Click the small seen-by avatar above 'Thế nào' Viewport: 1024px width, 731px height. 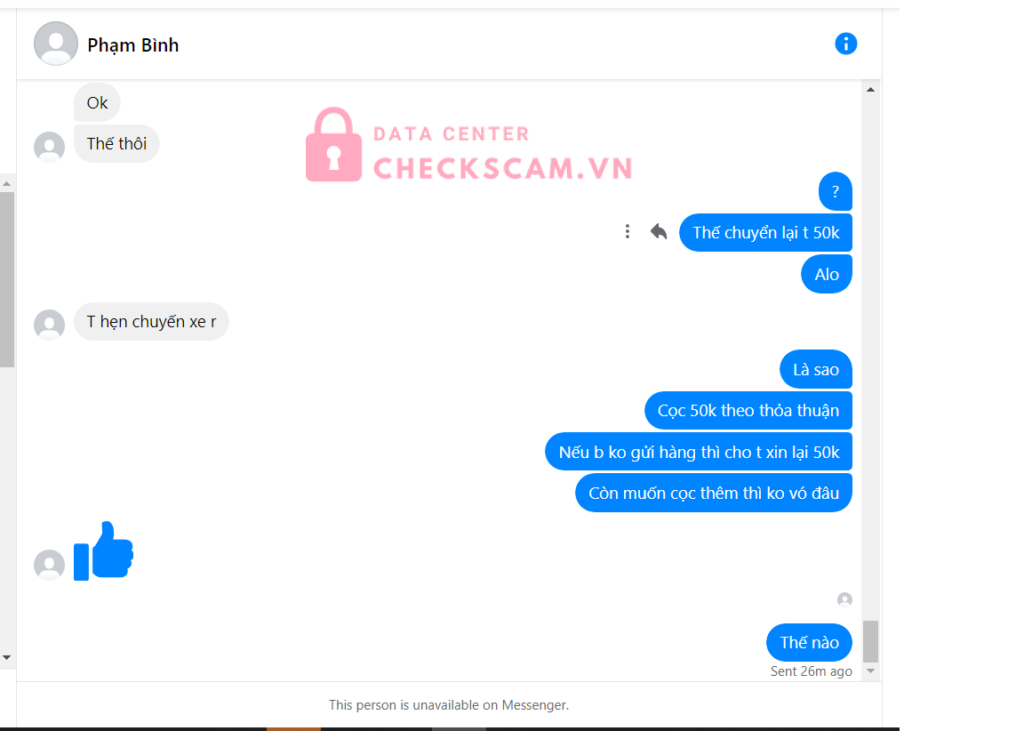pyautogui.click(x=844, y=599)
